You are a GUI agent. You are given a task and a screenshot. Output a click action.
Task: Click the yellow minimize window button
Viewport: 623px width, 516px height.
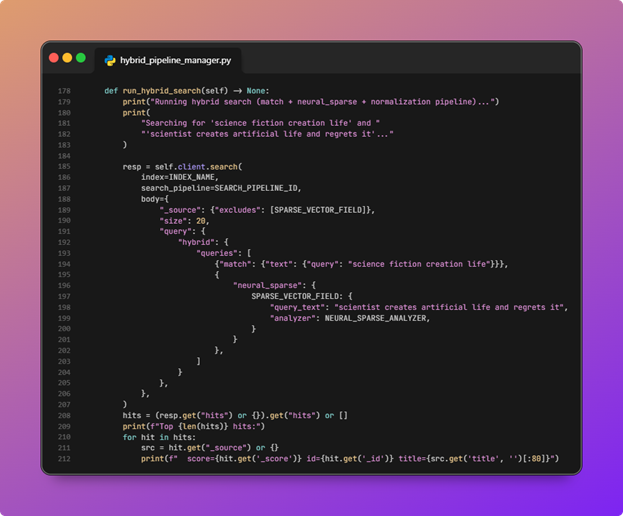[x=67, y=58]
